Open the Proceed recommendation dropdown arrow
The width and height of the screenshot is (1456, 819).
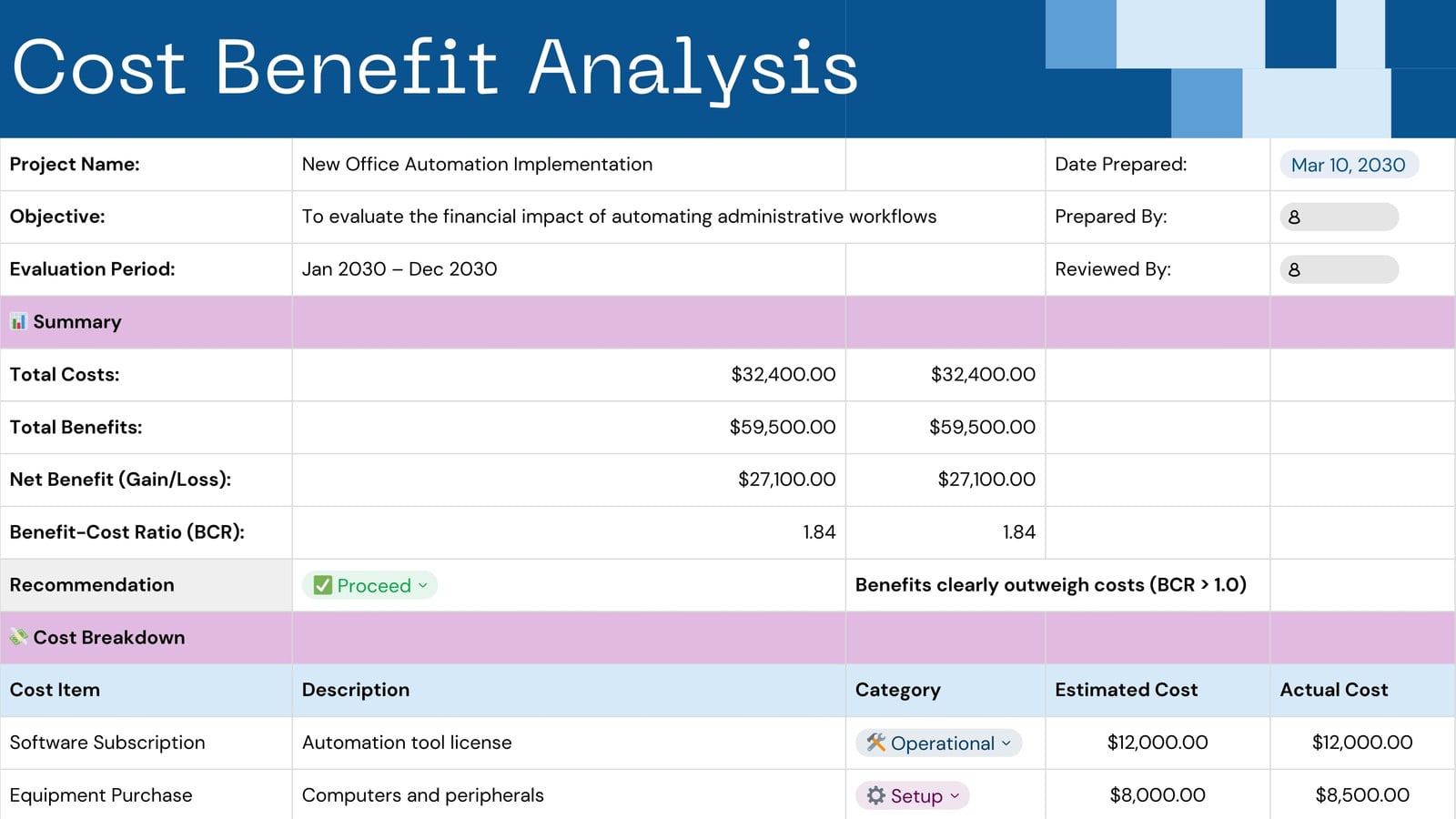tap(423, 585)
